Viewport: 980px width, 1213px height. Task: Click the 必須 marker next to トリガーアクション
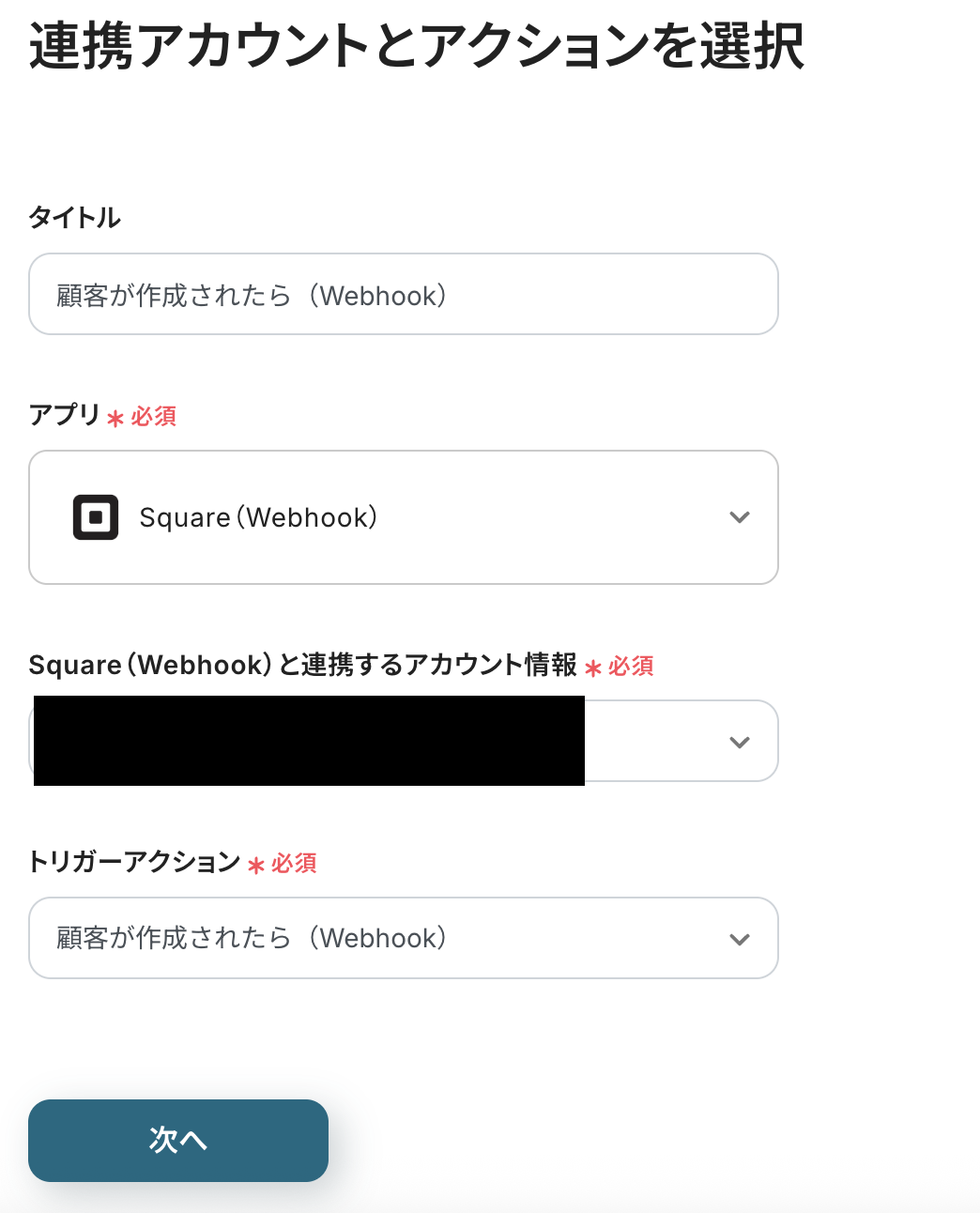coord(295,864)
